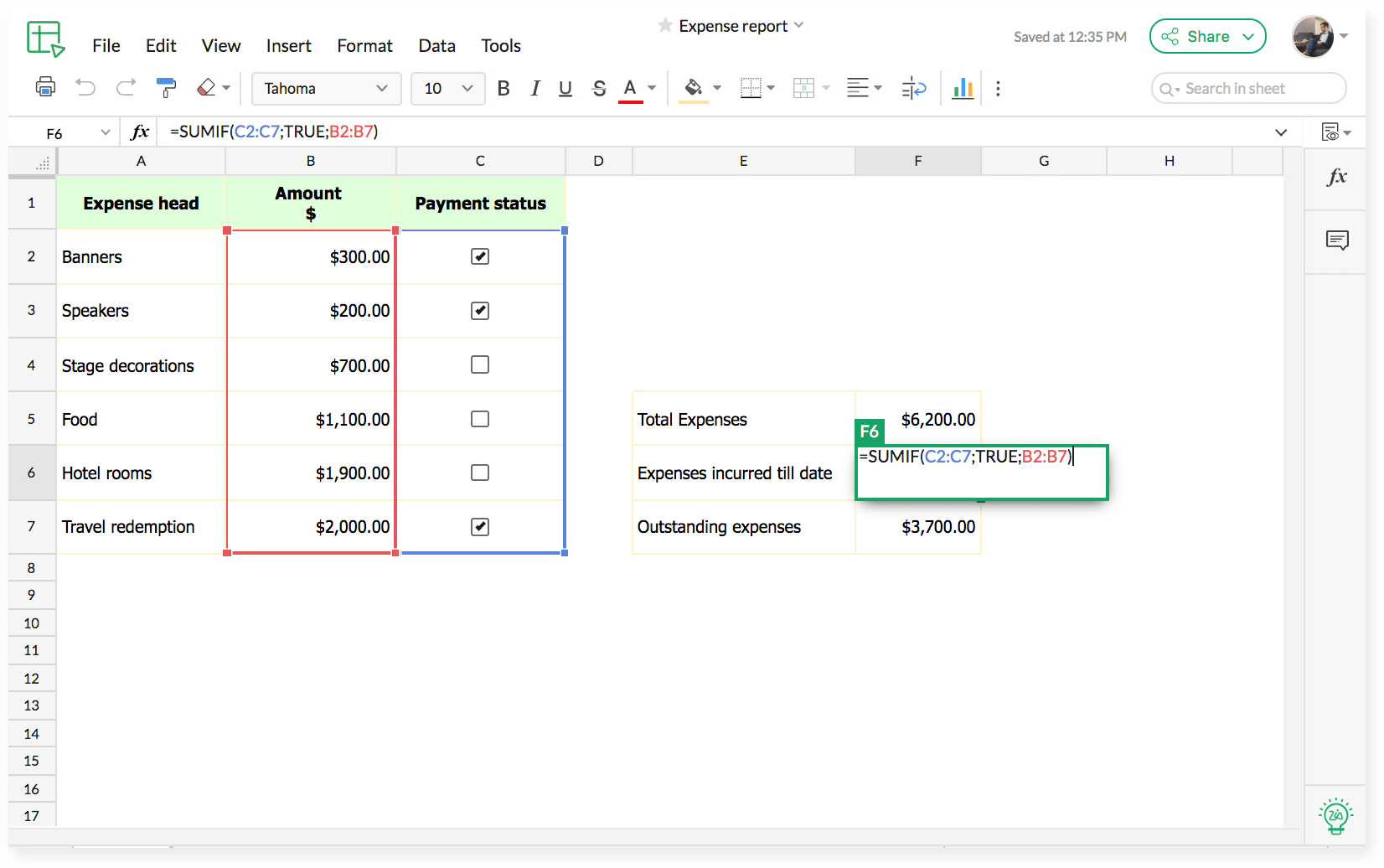1384x868 pixels.
Task: Uncheck the Banners payment status checkbox
Action: click(x=480, y=256)
